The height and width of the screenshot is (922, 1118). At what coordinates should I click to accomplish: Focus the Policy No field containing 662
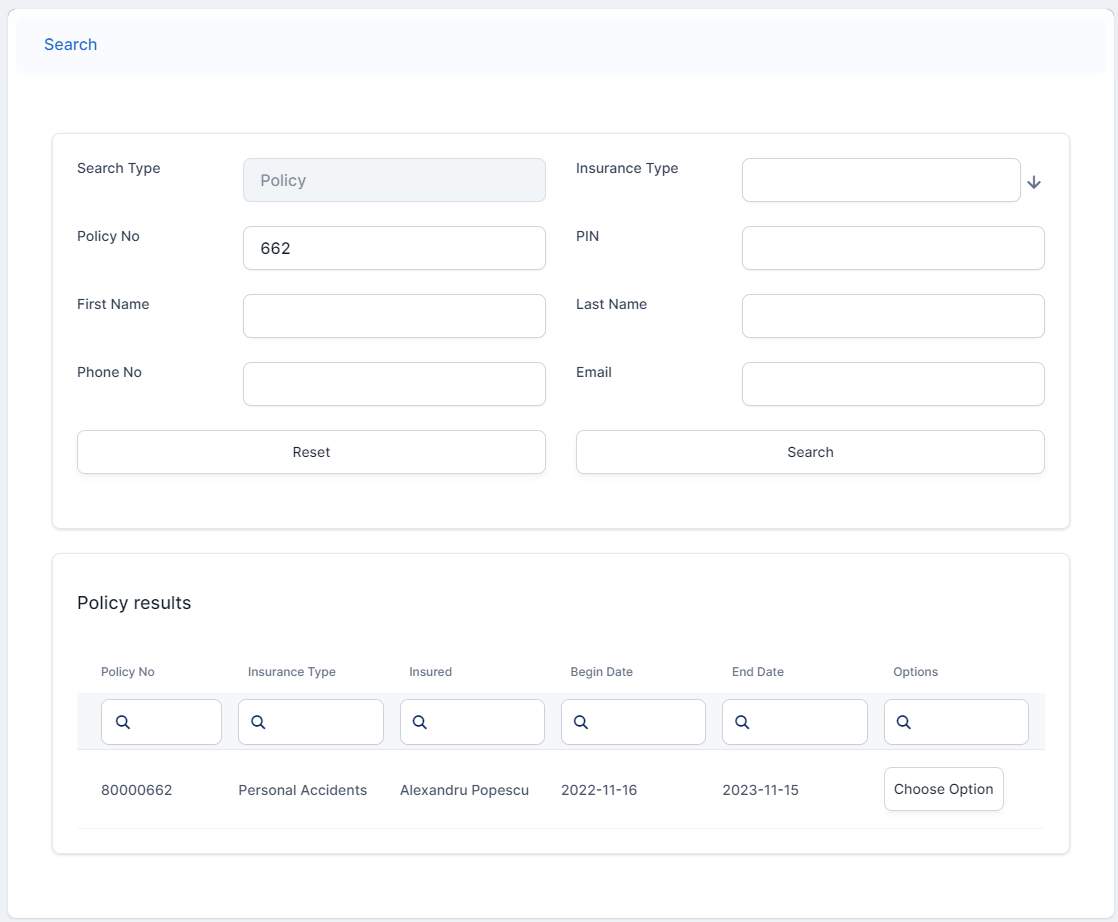click(x=394, y=248)
